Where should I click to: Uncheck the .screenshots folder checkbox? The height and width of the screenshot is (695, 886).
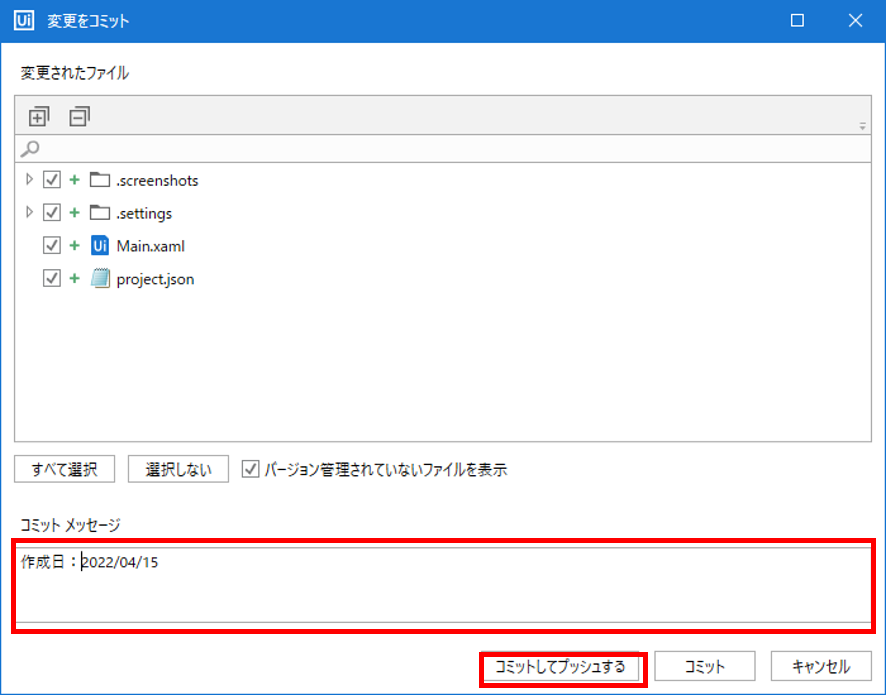click(52, 180)
